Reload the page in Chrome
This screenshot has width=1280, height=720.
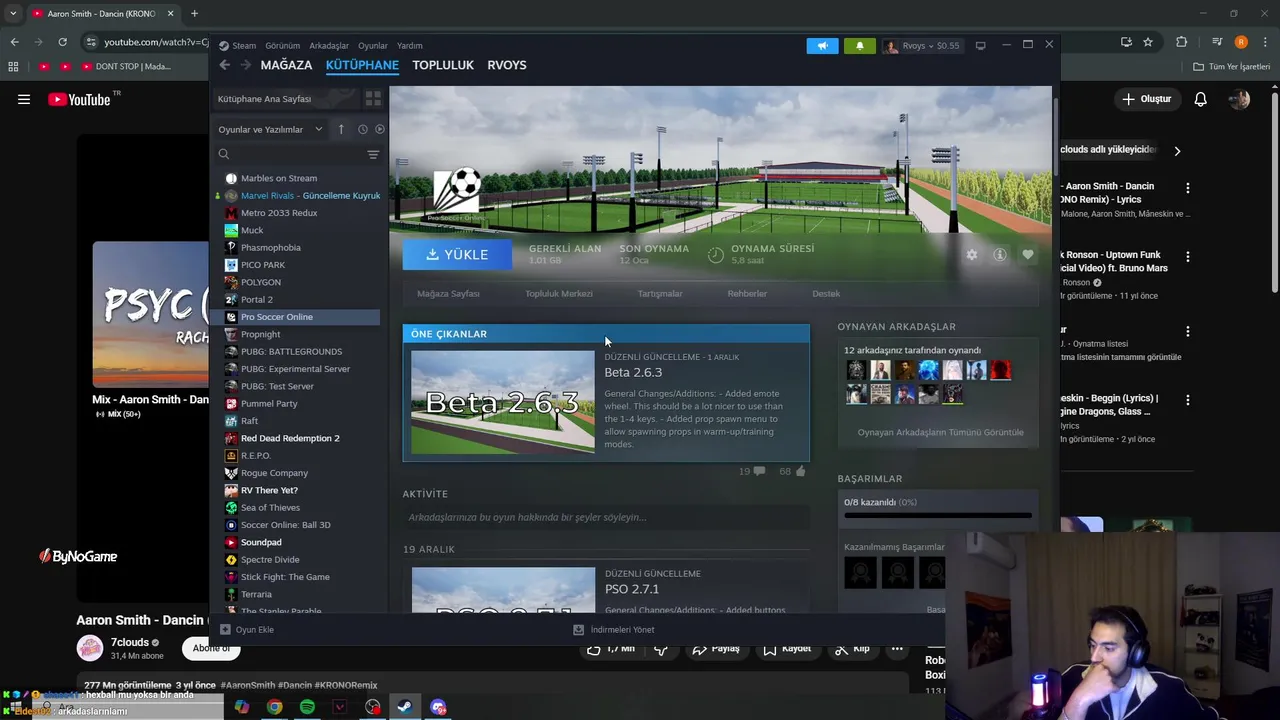coord(62,42)
